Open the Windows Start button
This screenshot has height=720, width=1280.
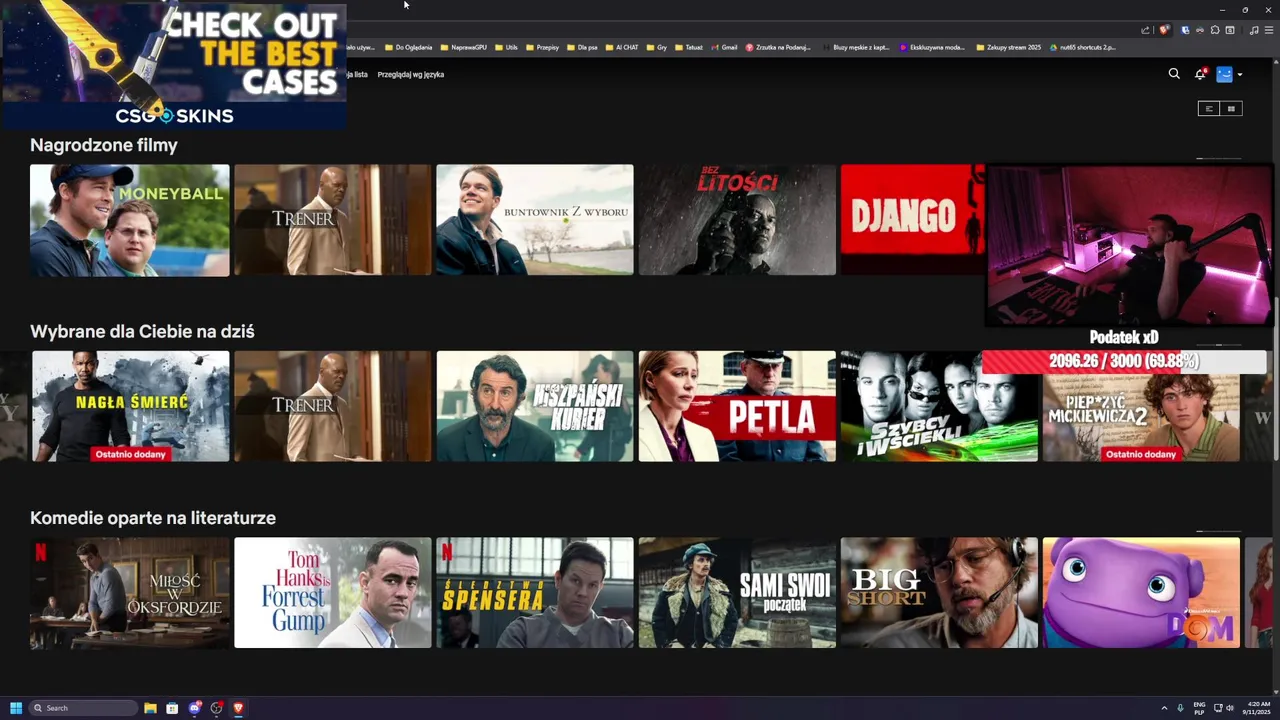[x=16, y=708]
